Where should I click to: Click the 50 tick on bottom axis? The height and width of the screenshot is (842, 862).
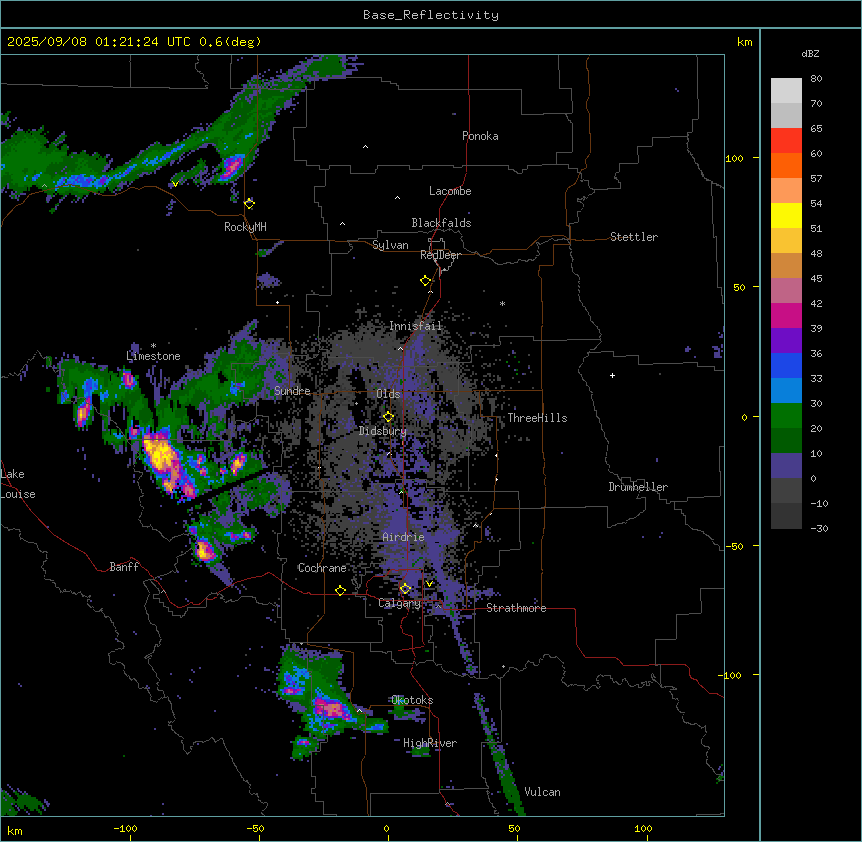(514, 828)
